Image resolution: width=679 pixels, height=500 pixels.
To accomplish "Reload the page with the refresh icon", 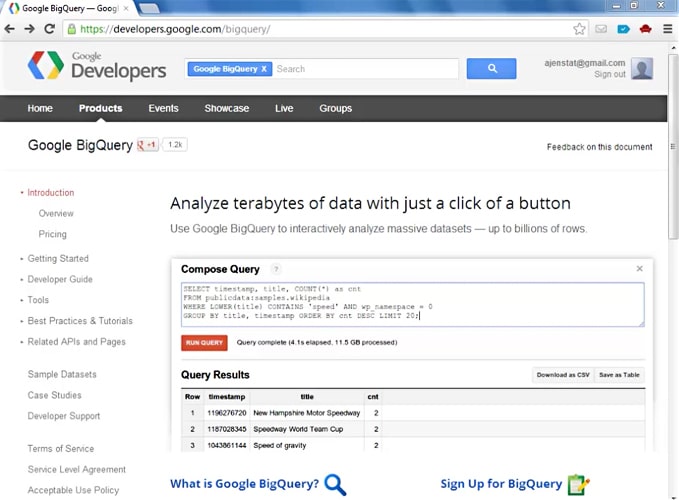I will point(49,29).
